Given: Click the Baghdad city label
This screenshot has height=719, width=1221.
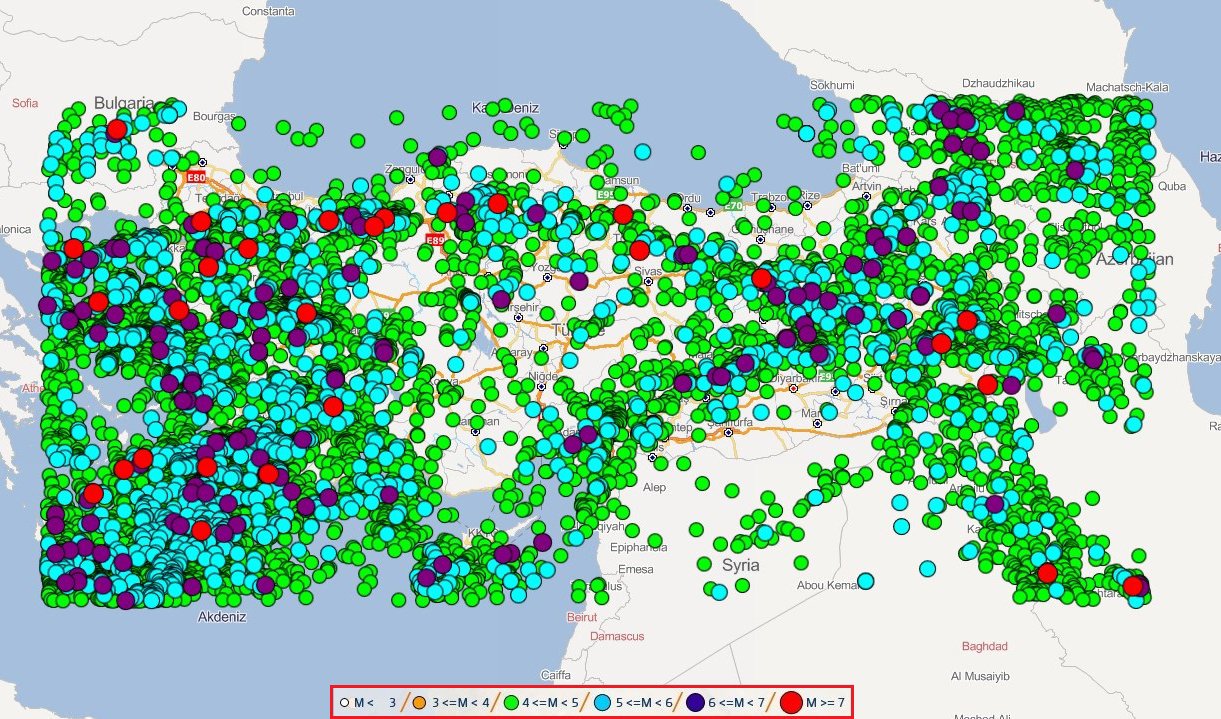Looking at the screenshot, I should 984,646.
